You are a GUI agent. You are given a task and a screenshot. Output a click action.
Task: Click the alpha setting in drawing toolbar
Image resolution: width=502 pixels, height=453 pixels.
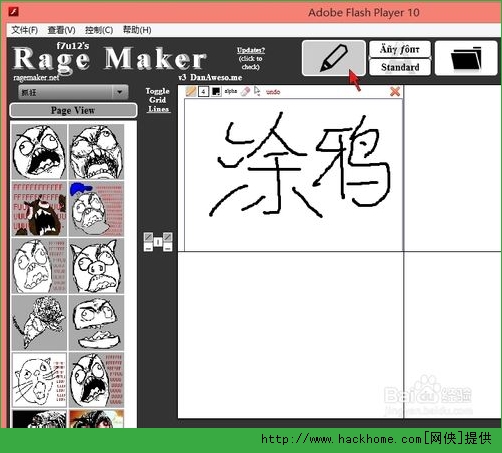click(231, 91)
